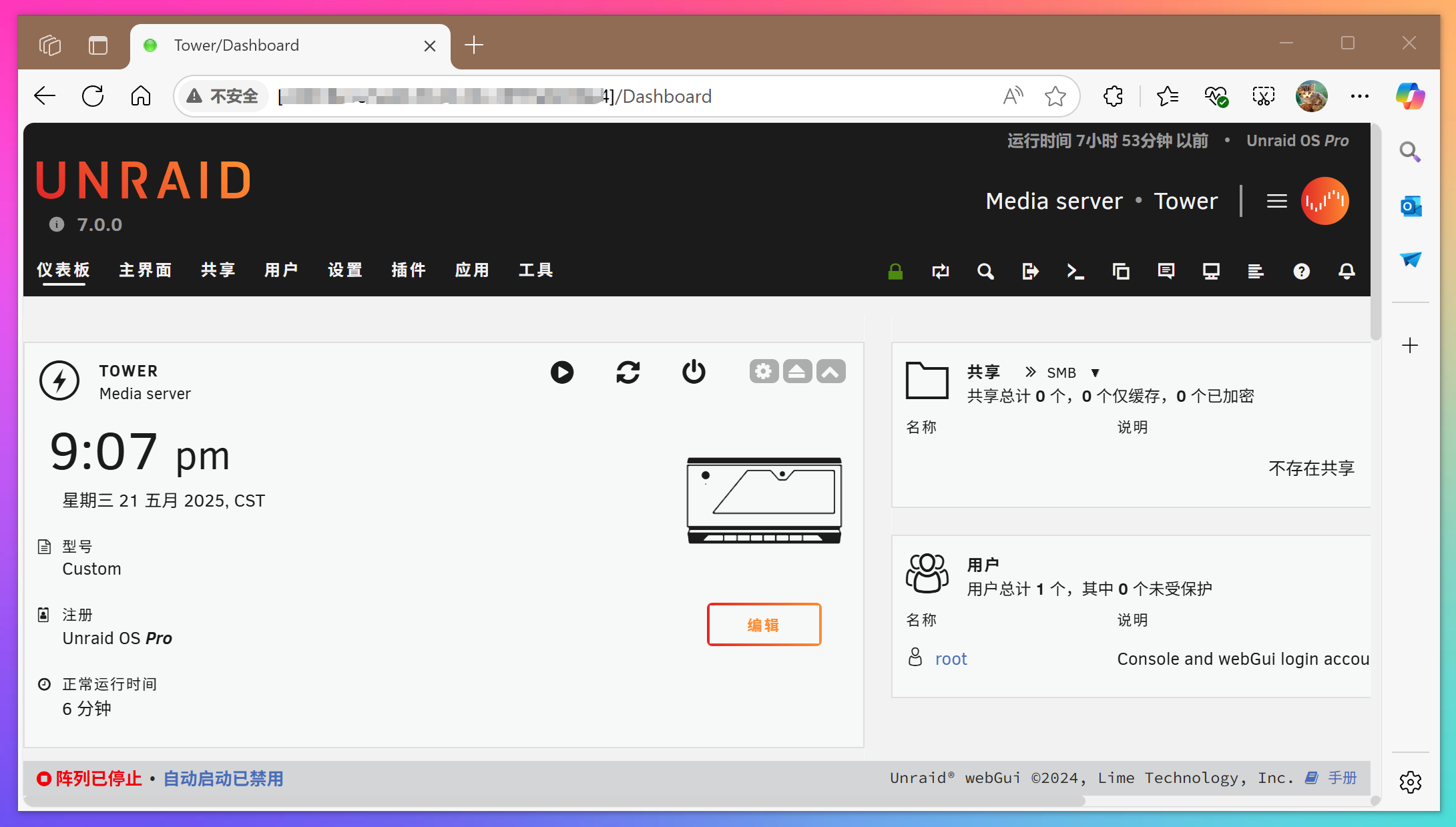Click the logout icon
The width and height of the screenshot is (1456, 827).
click(x=1030, y=271)
